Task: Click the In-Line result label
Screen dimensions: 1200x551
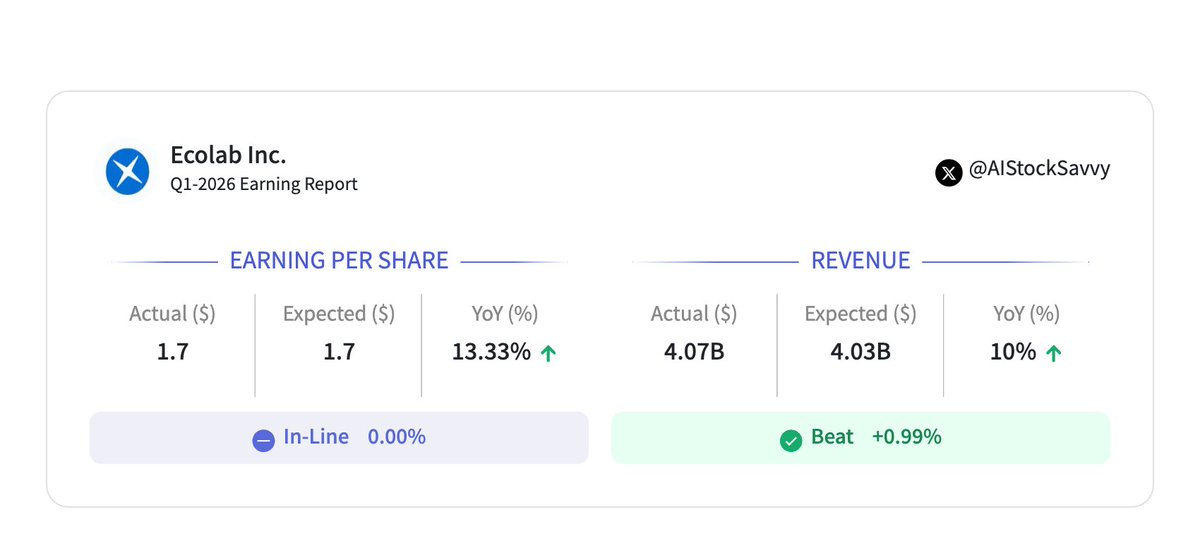Action: (315, 437)
